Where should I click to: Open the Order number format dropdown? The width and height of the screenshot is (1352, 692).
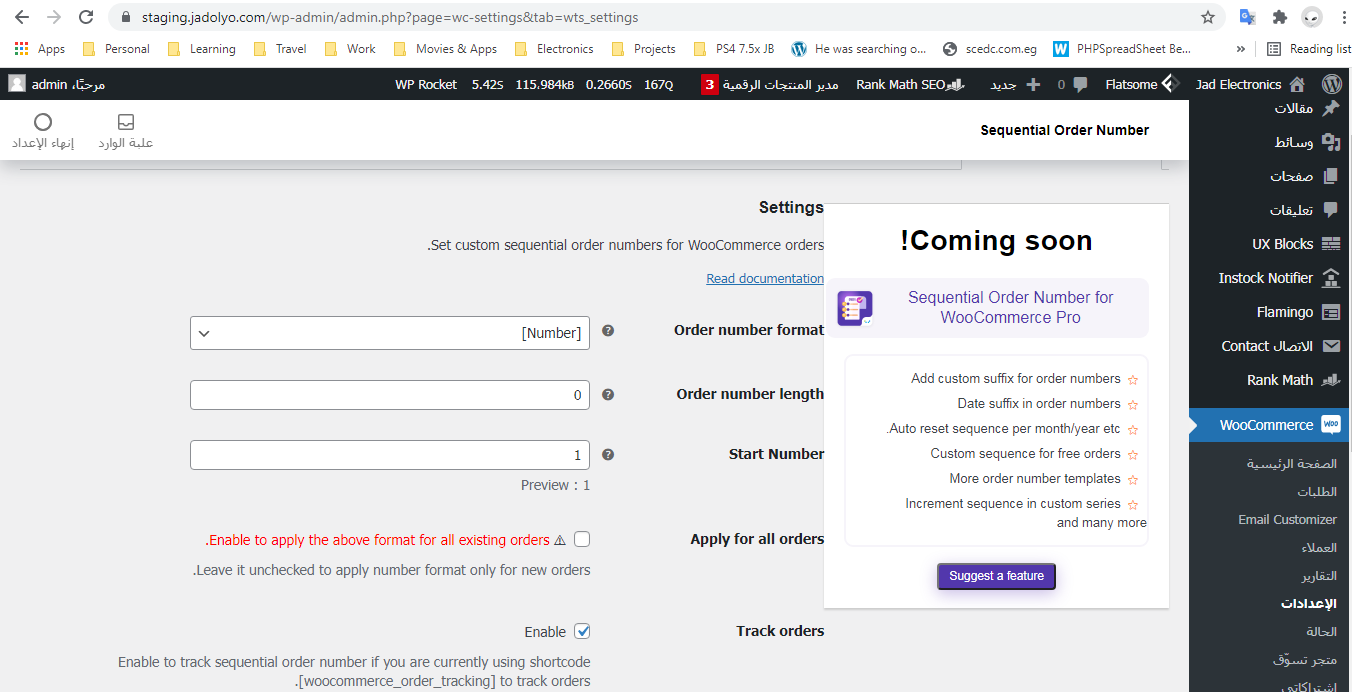(x=390, y=333)
